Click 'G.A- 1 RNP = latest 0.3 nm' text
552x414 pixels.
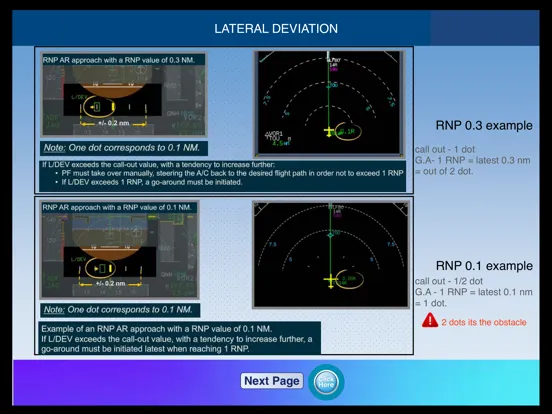tap(472, 160)
